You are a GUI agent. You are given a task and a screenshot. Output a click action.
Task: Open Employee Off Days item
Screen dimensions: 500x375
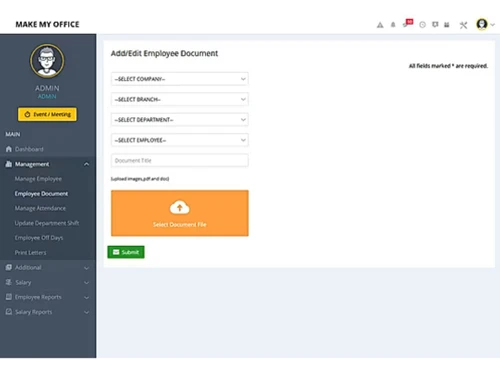coord(39,238)
